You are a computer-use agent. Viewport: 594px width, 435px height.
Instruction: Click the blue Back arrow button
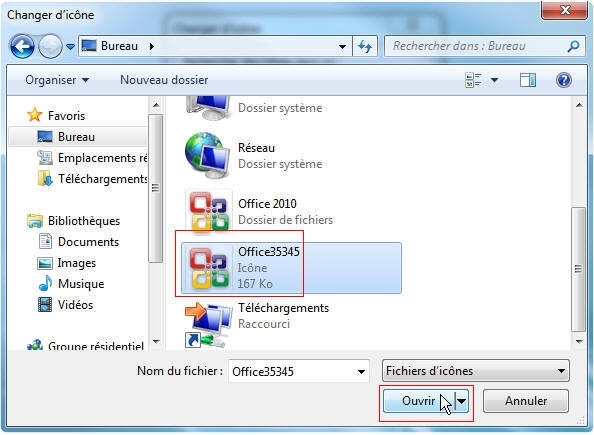tap(22, 46)
